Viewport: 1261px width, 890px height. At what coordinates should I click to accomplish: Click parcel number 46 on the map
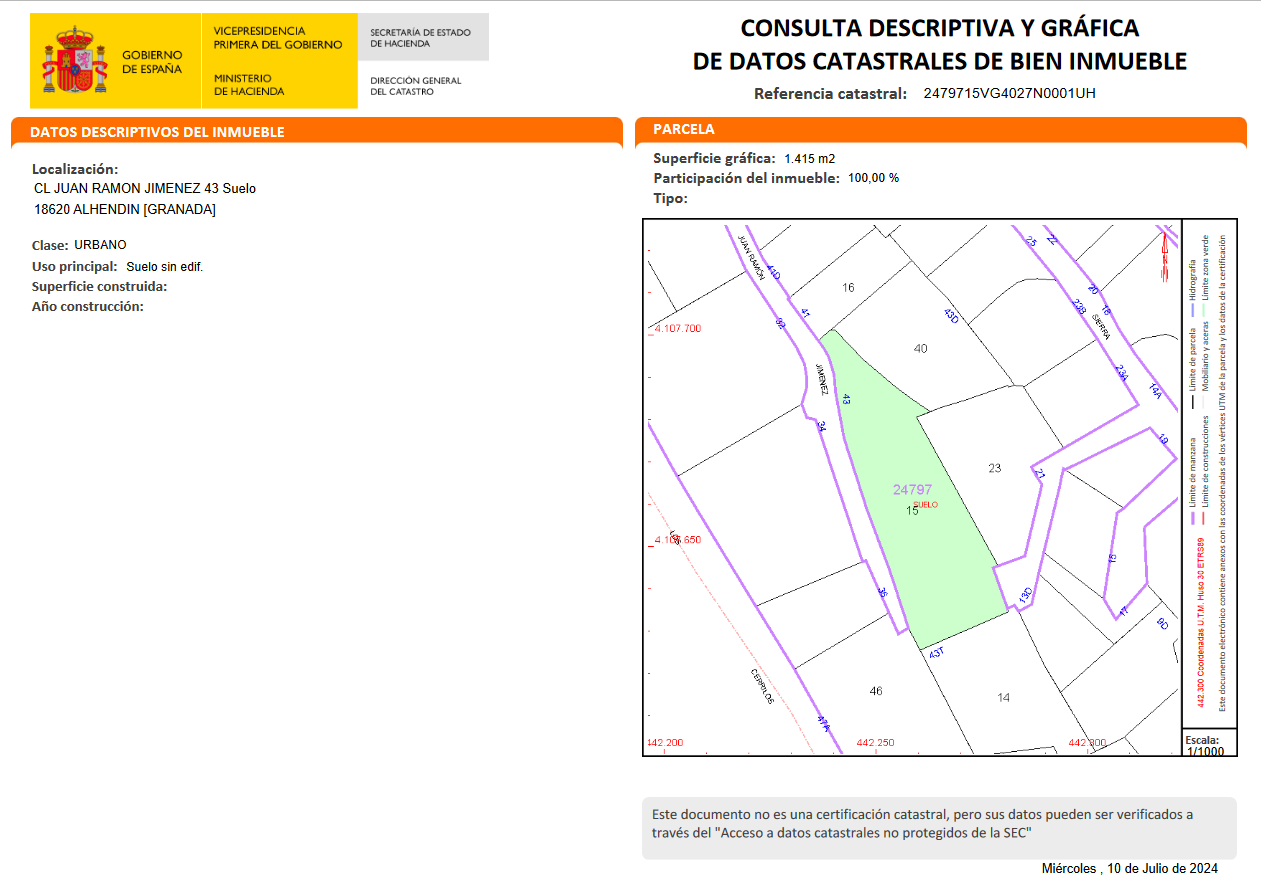coord(876,691)
